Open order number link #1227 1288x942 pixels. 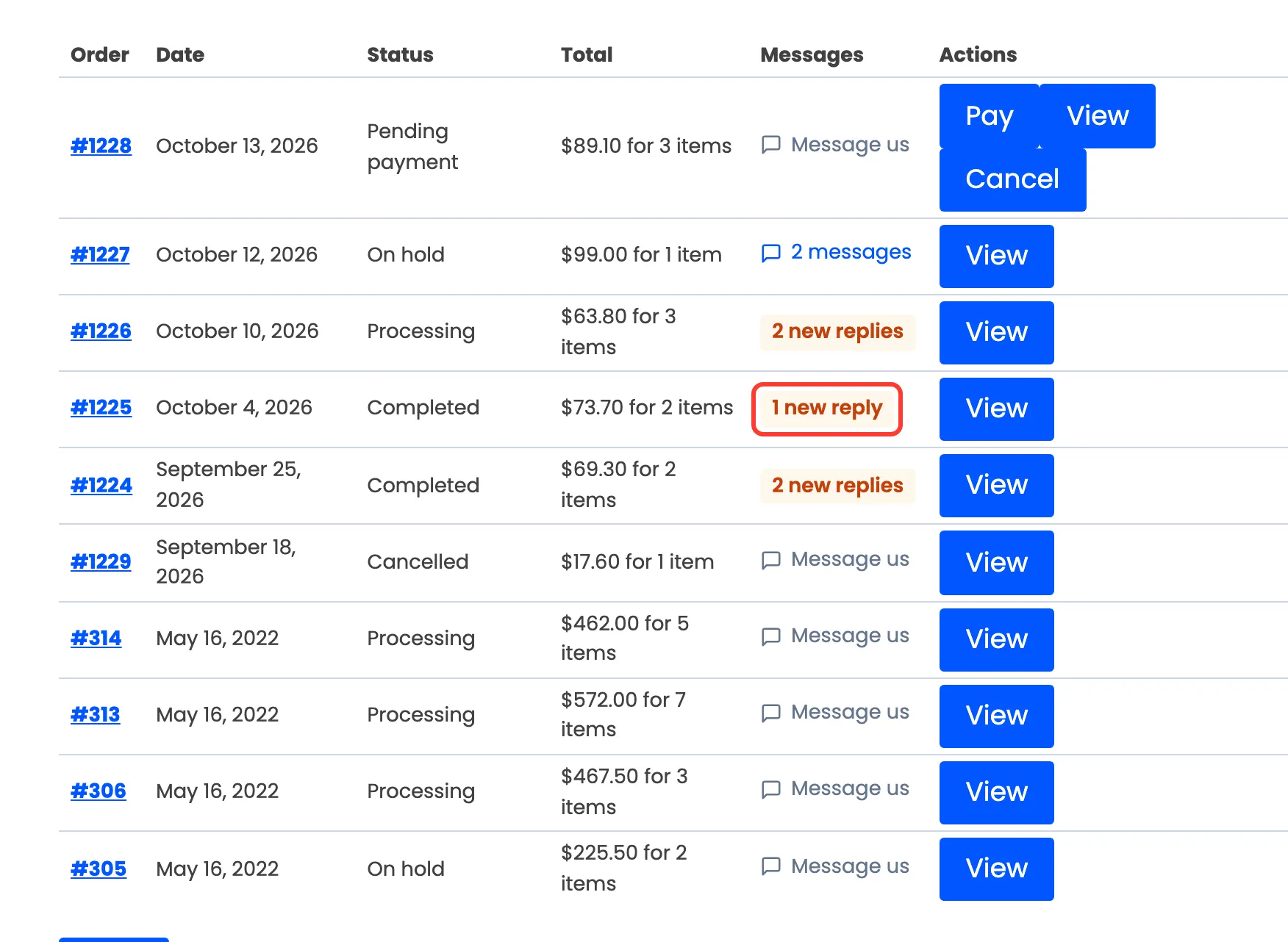pyautogui.click(x=100, y=254)
